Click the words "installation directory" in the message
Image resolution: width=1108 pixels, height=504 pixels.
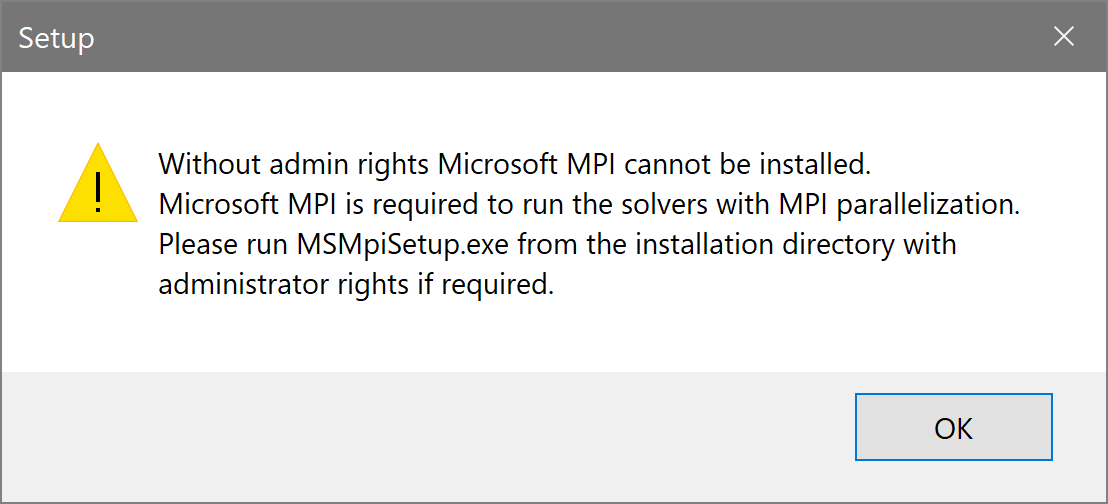pos(751,244)
